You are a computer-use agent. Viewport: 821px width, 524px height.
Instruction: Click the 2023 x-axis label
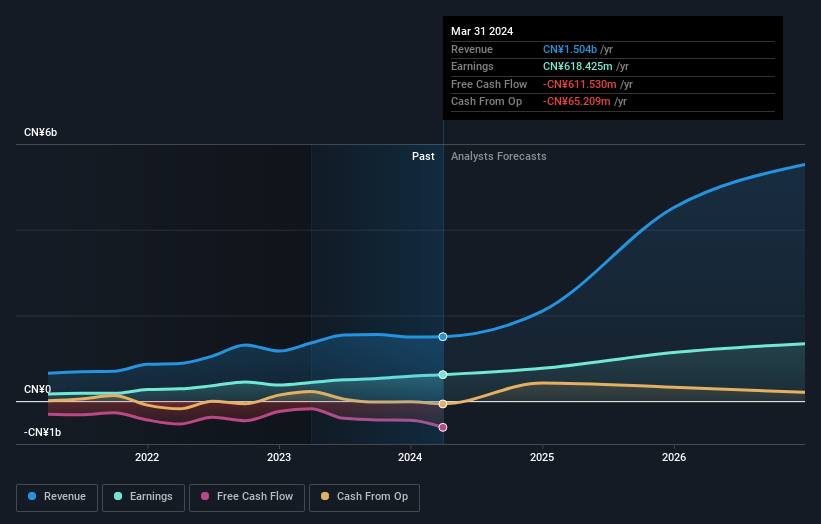pos(279,457)
